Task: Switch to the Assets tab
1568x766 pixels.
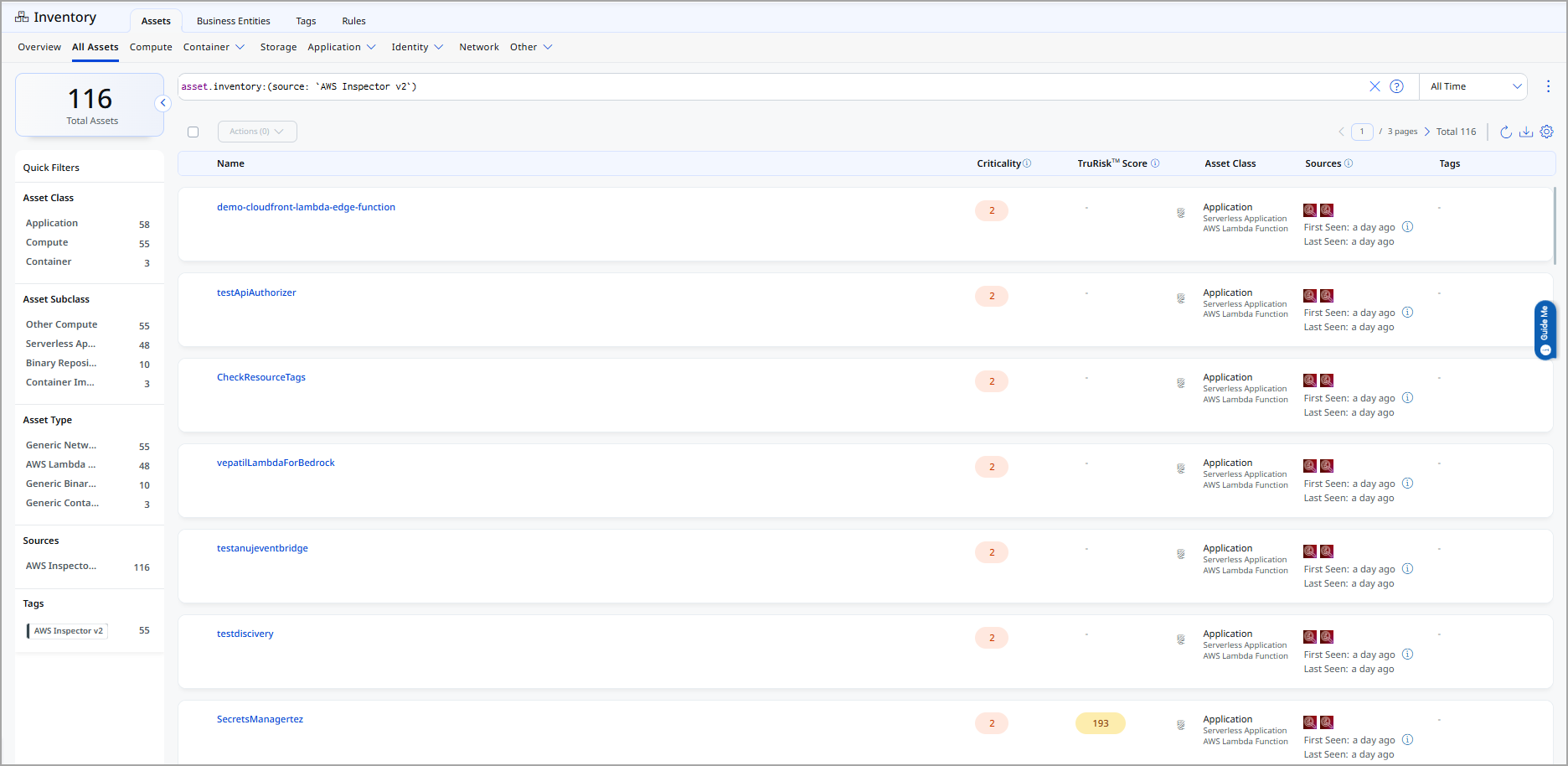Action: [156, 21]
